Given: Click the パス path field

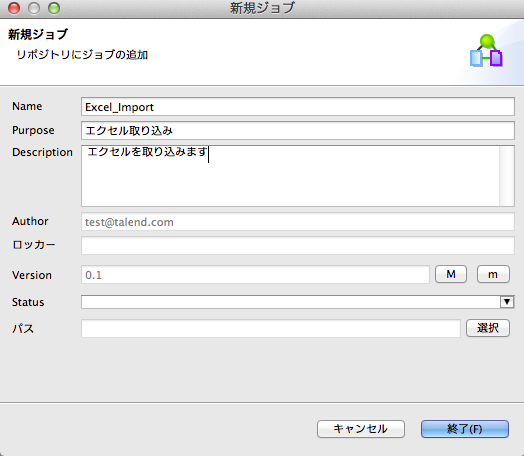Looking at the screenshot, I should [271, 328].
